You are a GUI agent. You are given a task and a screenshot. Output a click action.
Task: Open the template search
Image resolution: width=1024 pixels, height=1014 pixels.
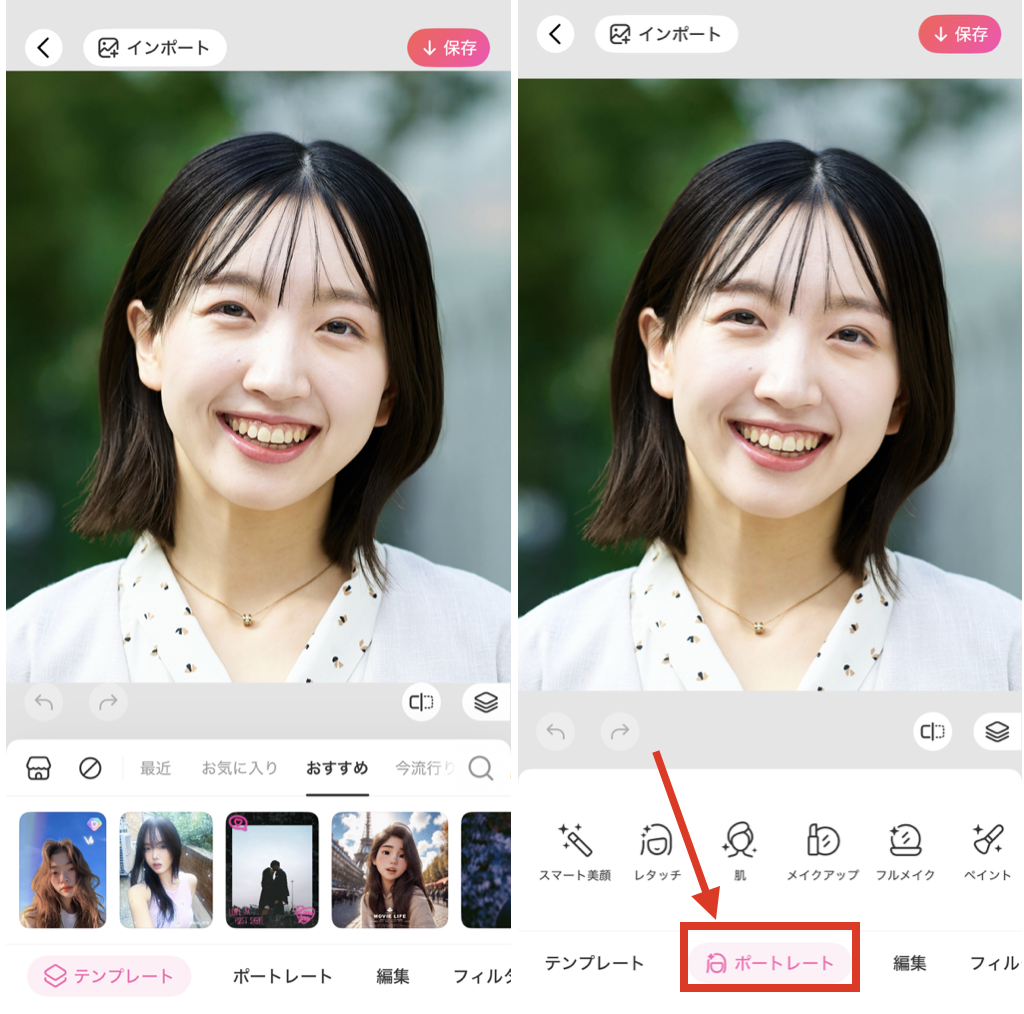[x=481, y=768]
